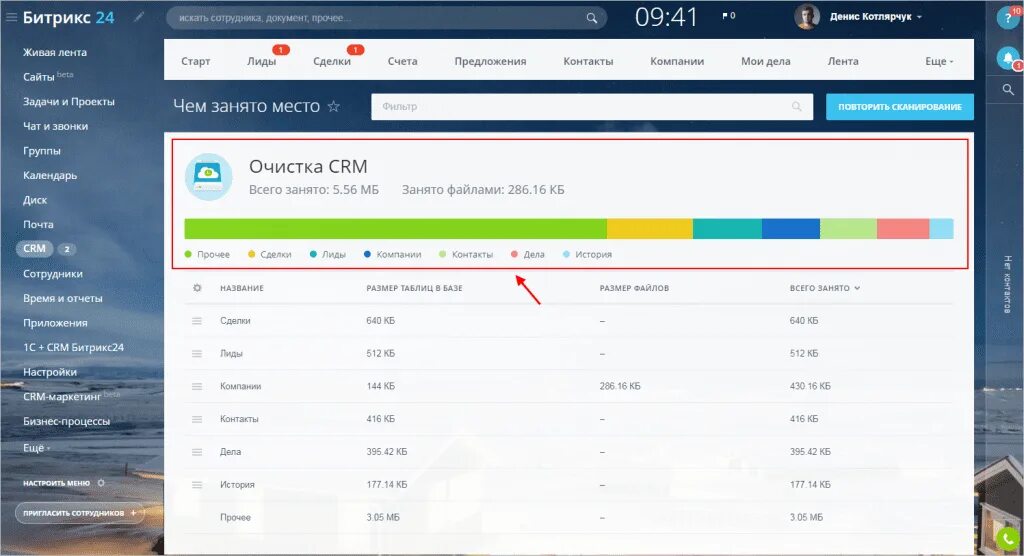Switch to the Сделки tab

tap(332, 61)
